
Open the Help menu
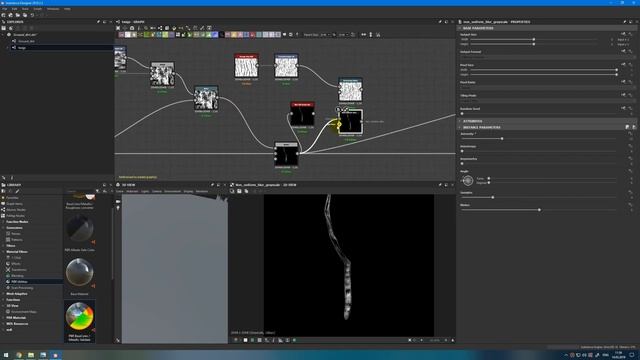(67, 9)
